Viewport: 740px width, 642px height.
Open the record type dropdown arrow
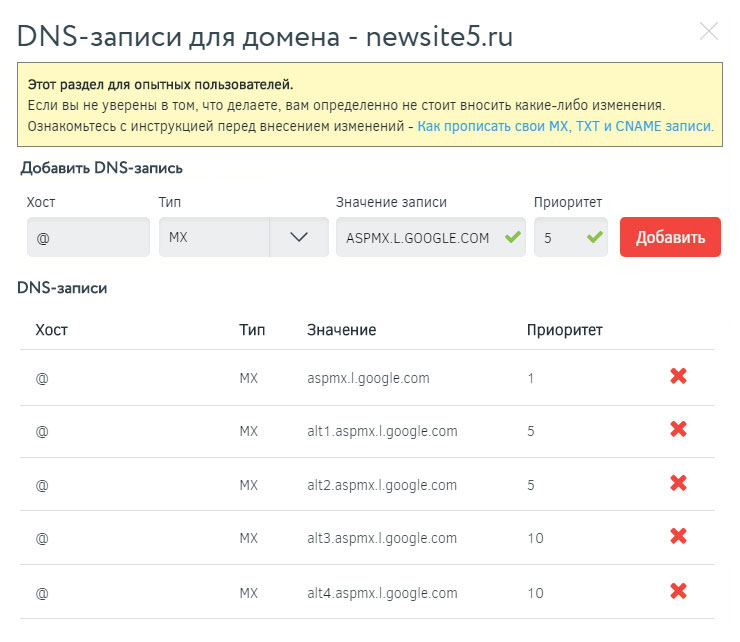[x=299, y=238]
